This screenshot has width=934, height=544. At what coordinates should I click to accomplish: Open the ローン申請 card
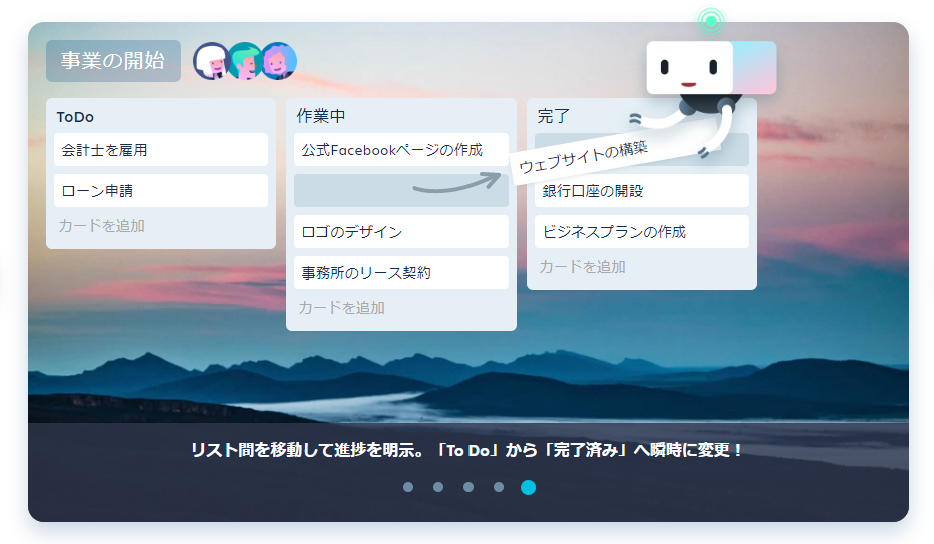pos(161,191)
